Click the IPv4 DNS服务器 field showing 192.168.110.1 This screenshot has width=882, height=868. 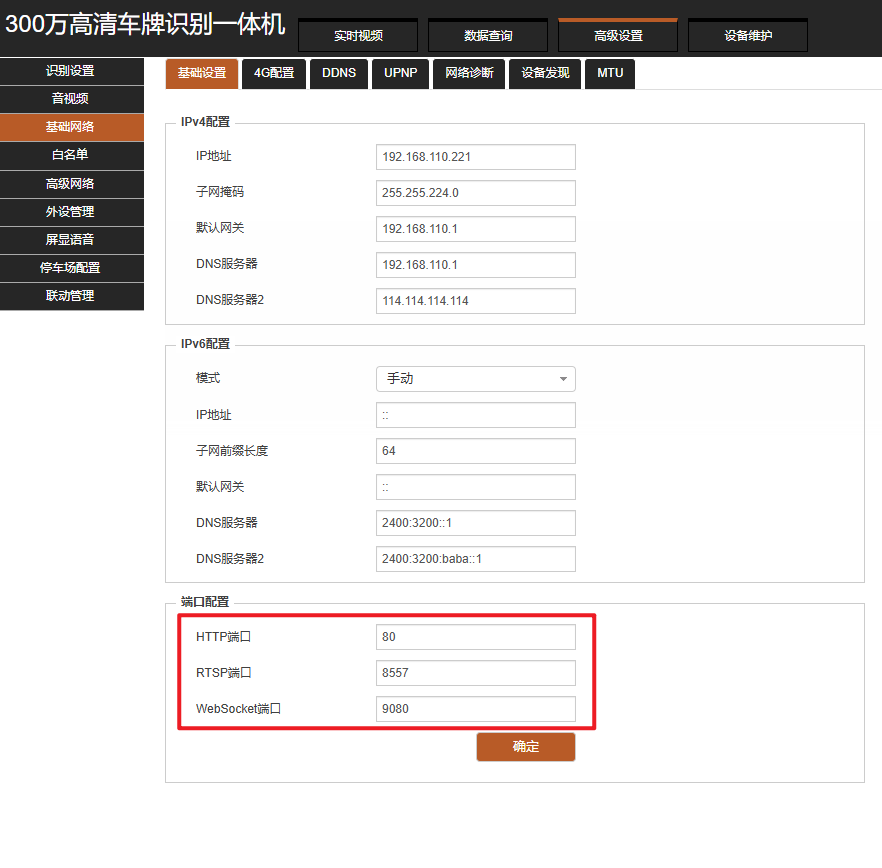[x=476, y=265]
